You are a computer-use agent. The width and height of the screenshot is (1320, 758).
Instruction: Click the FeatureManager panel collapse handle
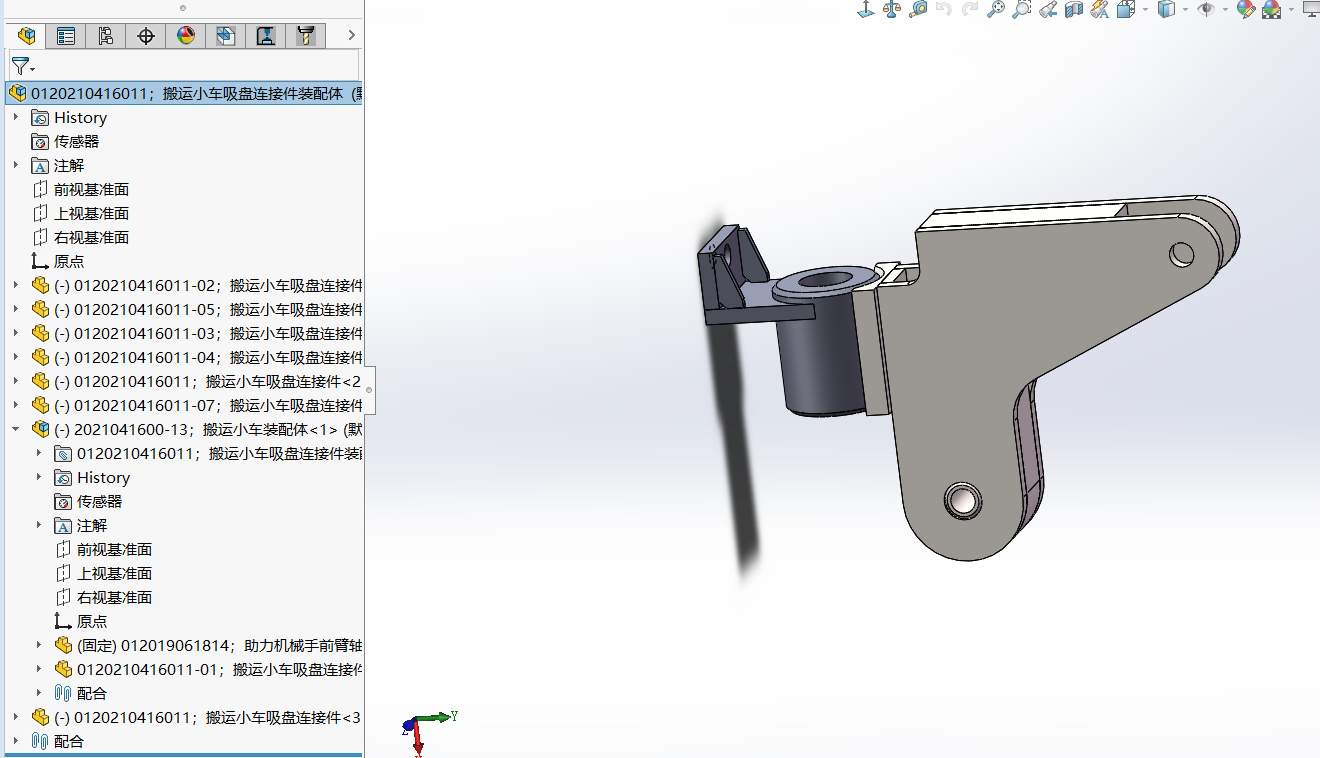point(369,390)
